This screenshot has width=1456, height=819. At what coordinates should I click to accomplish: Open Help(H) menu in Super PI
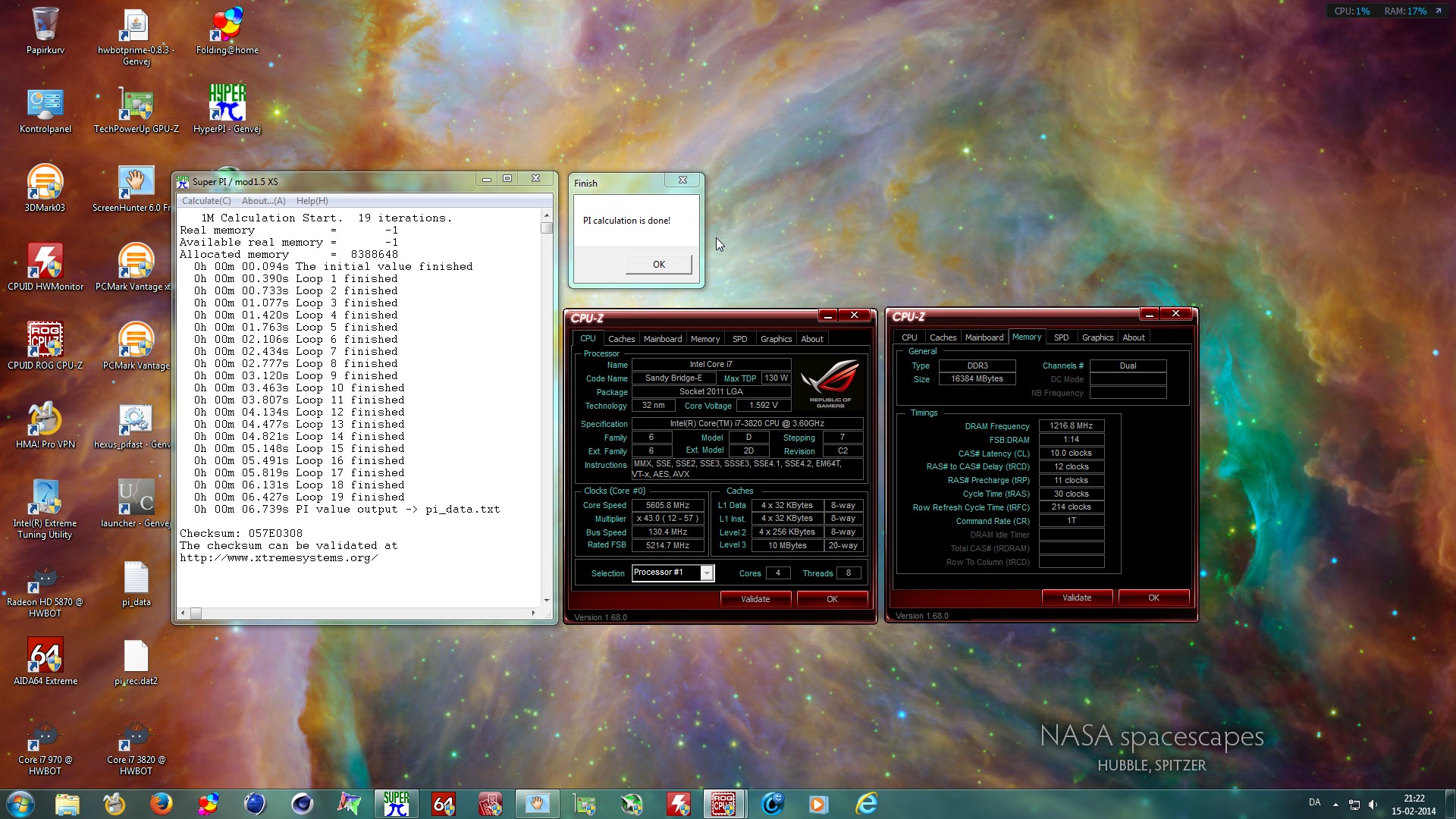point(312,201)
